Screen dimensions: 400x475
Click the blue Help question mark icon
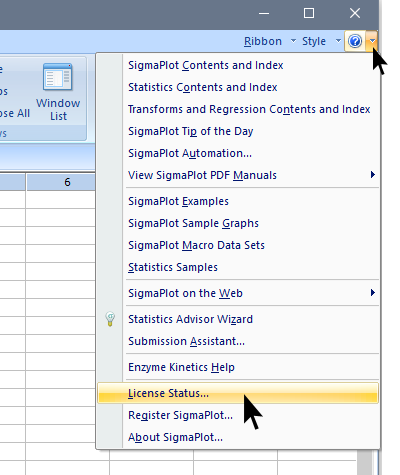click(x=355, y=41)
